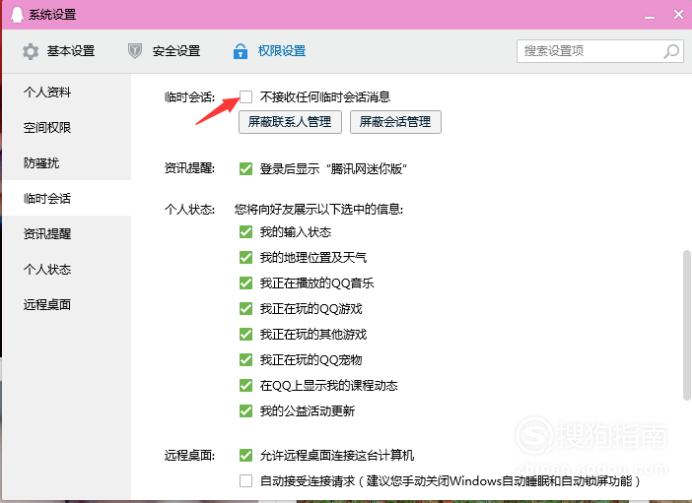
Task: Uncheck 登录后显示"腾讯网迷你版"
Action: (x=246, y=169)
